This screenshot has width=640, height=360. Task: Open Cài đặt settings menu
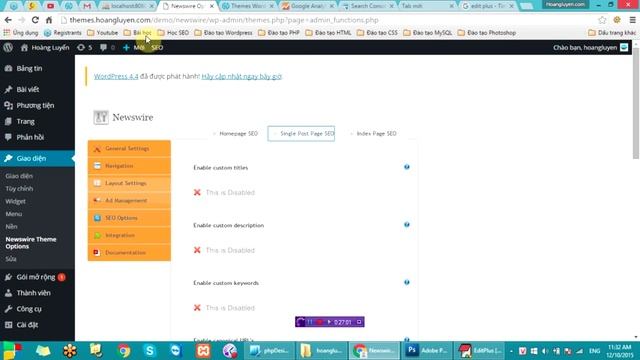click(37, 324)
